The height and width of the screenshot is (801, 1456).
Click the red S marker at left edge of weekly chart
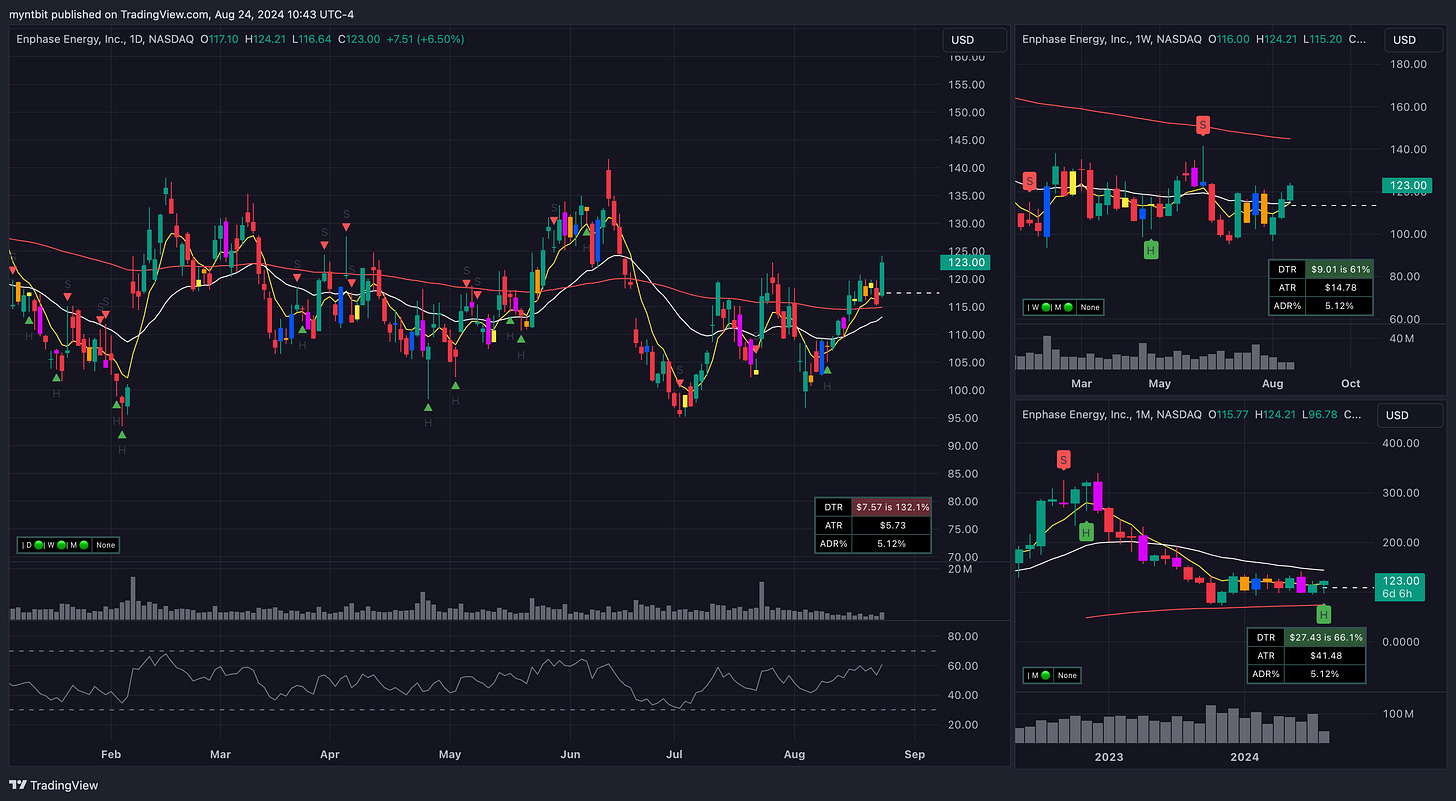(1029, 183)
